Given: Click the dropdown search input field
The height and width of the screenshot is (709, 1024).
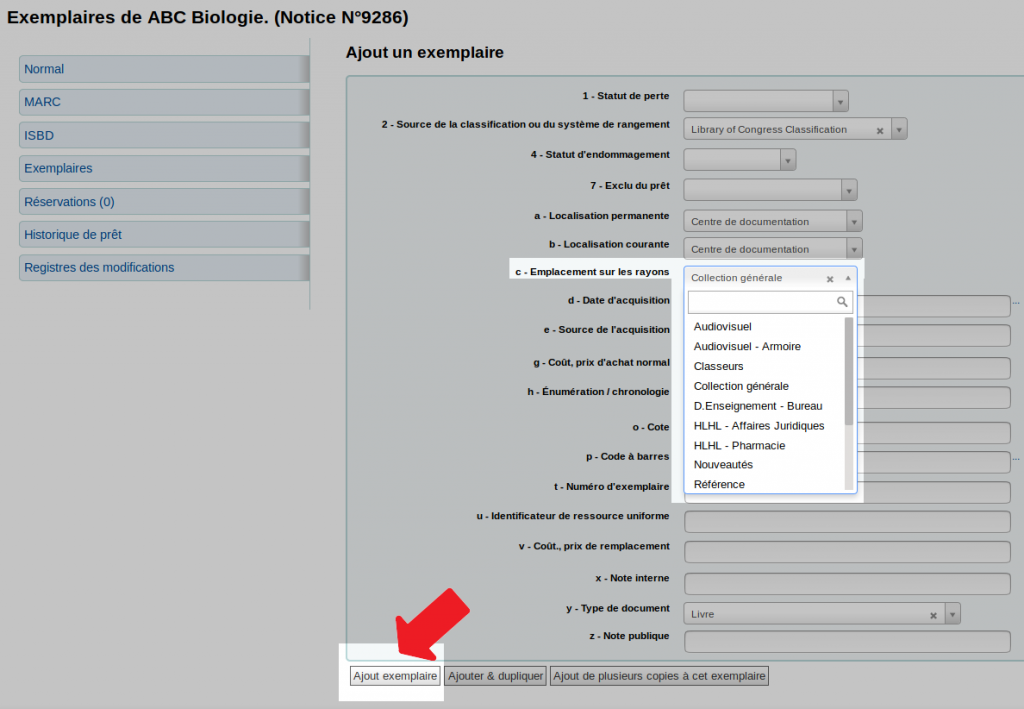Looking at the screenshot, I should click(x=770, y=302).
